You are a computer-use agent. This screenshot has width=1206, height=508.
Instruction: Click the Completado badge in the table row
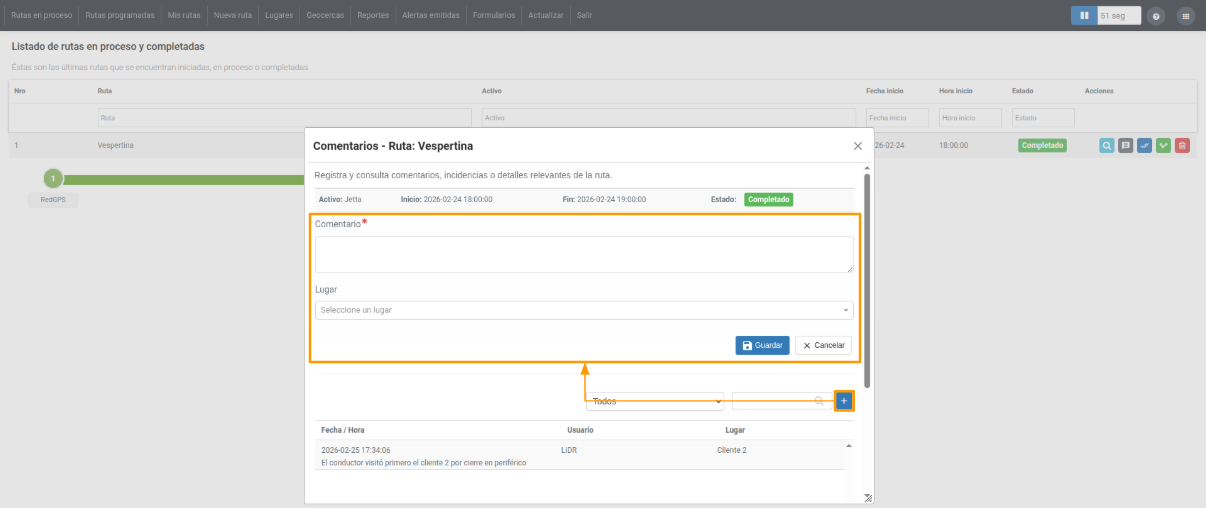click(1042, 145)
